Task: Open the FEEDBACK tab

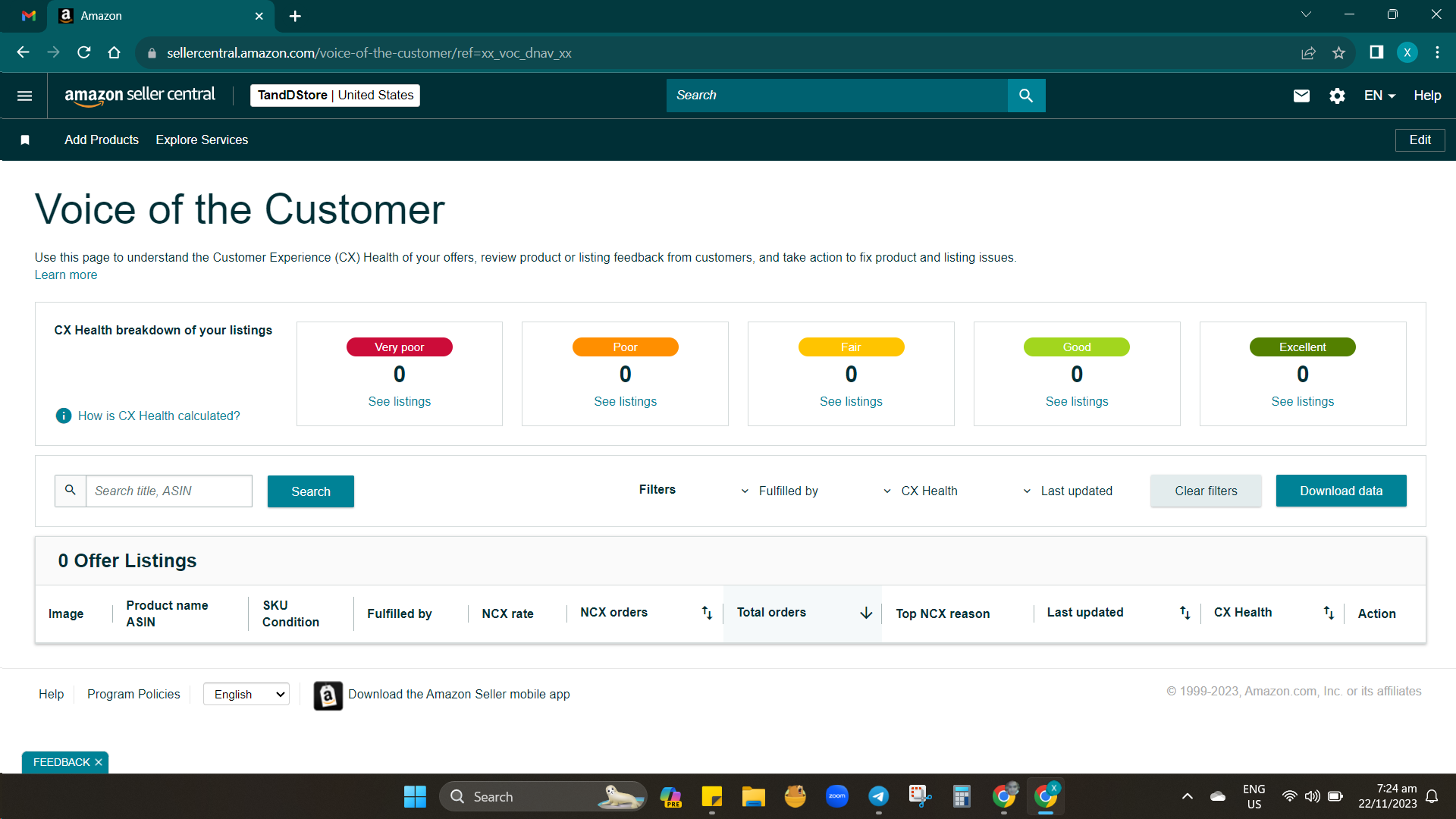Action: [x=61, y=762]
